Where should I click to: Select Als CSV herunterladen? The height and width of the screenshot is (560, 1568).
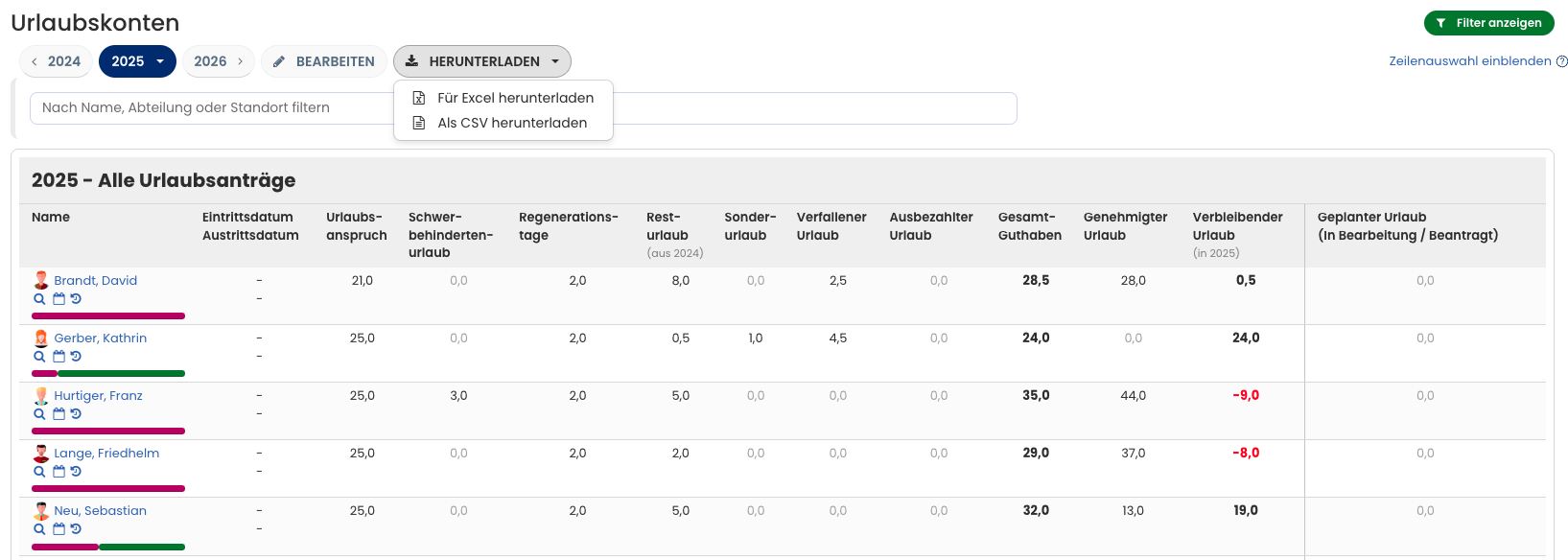[511, 123]
